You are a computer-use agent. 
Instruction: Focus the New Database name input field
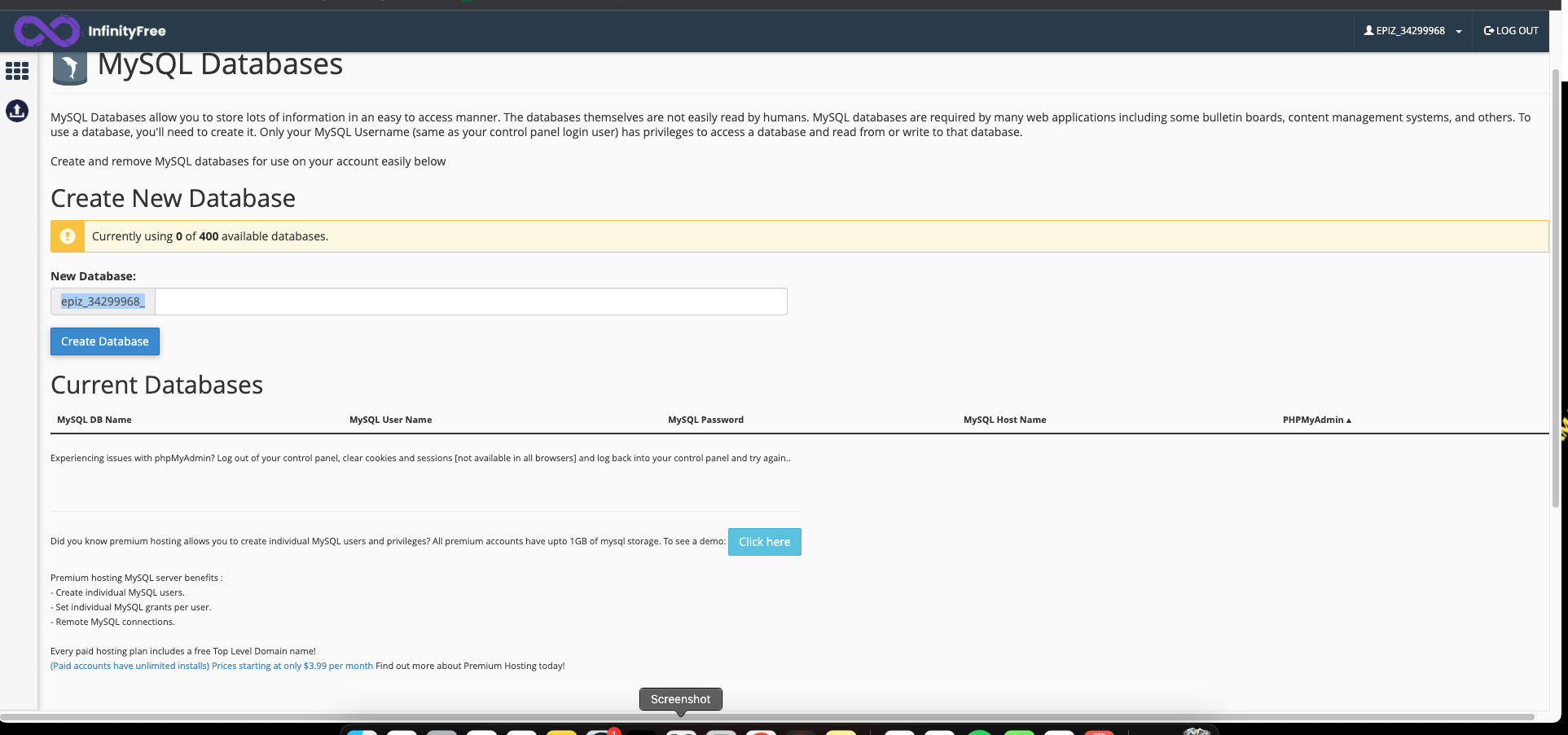click(x=471, y=301)
